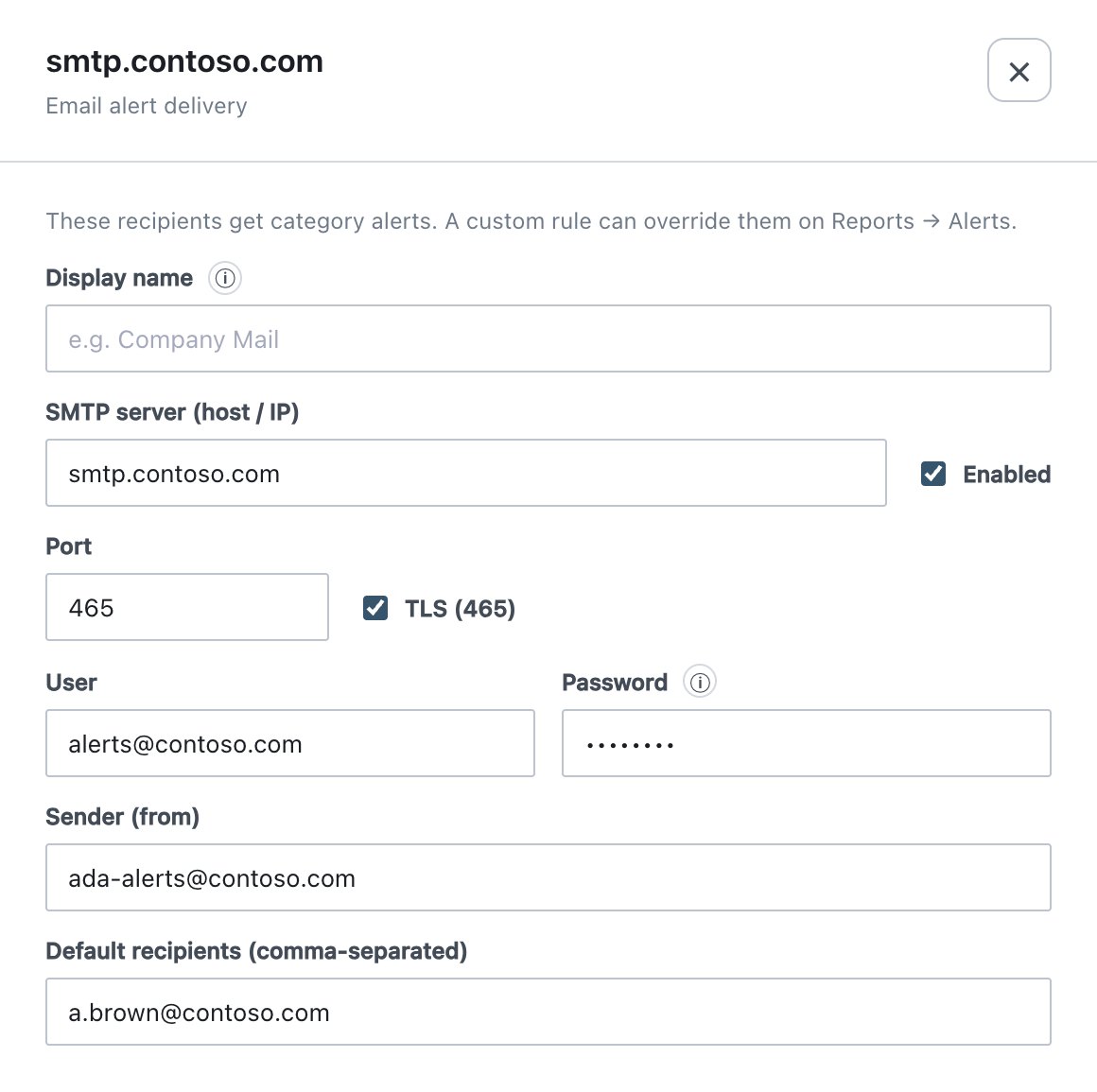
Task: Click the TLS (465) label text
Action: click(x=461, y=609)
